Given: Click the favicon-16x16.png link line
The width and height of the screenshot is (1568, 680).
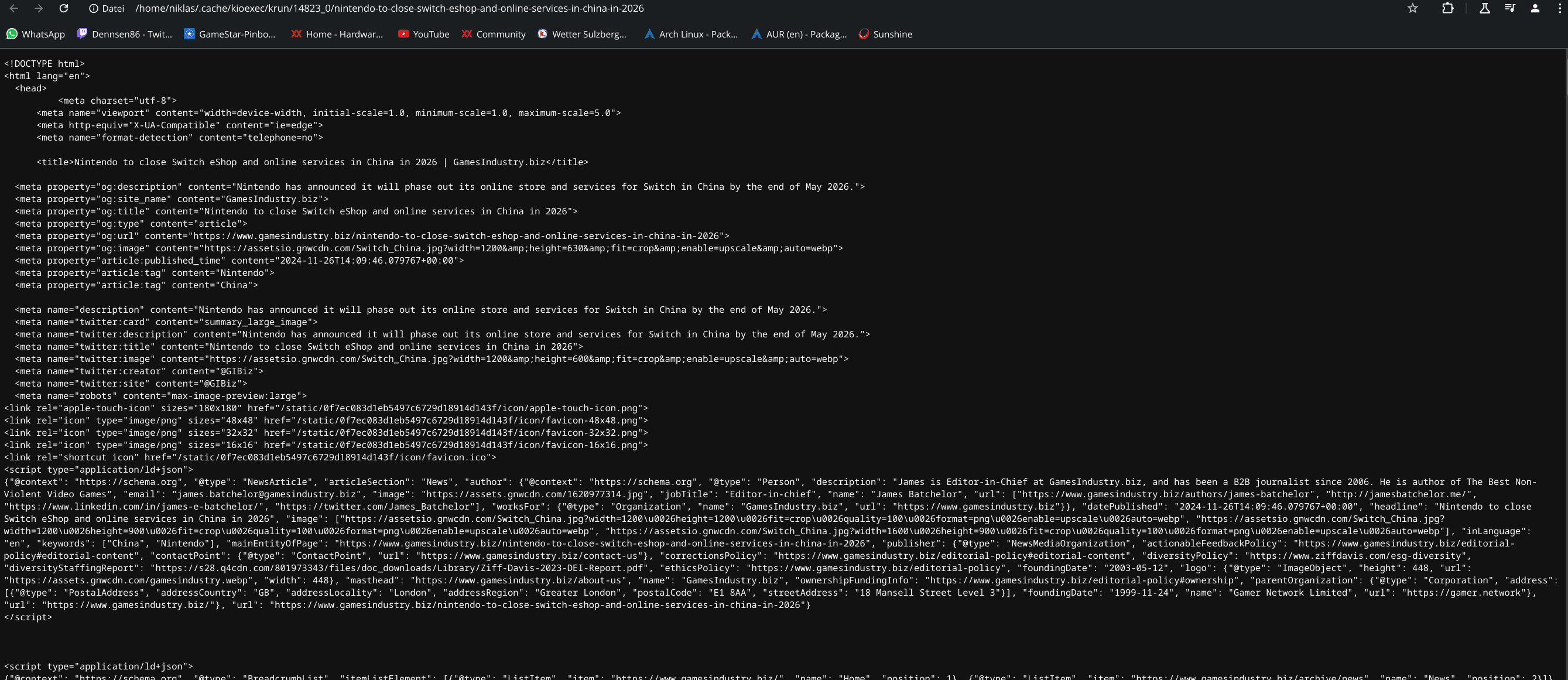Looking at the screenshot, I should (x=326, y=445).
